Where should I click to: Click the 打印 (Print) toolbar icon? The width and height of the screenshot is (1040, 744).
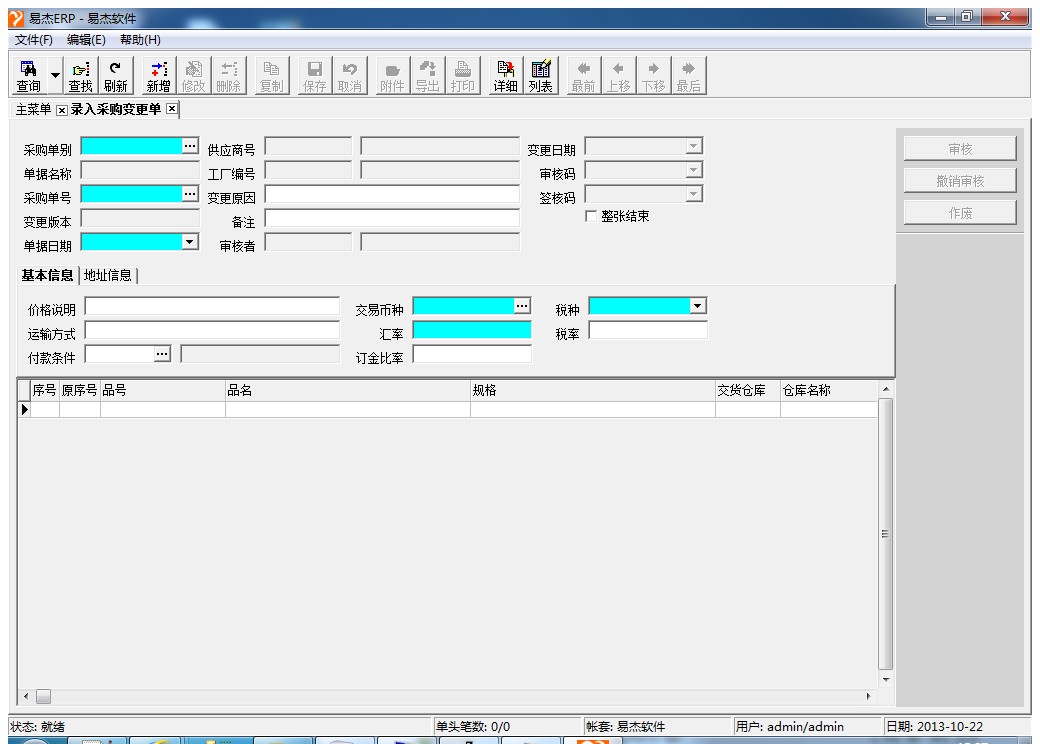point(462,76)
